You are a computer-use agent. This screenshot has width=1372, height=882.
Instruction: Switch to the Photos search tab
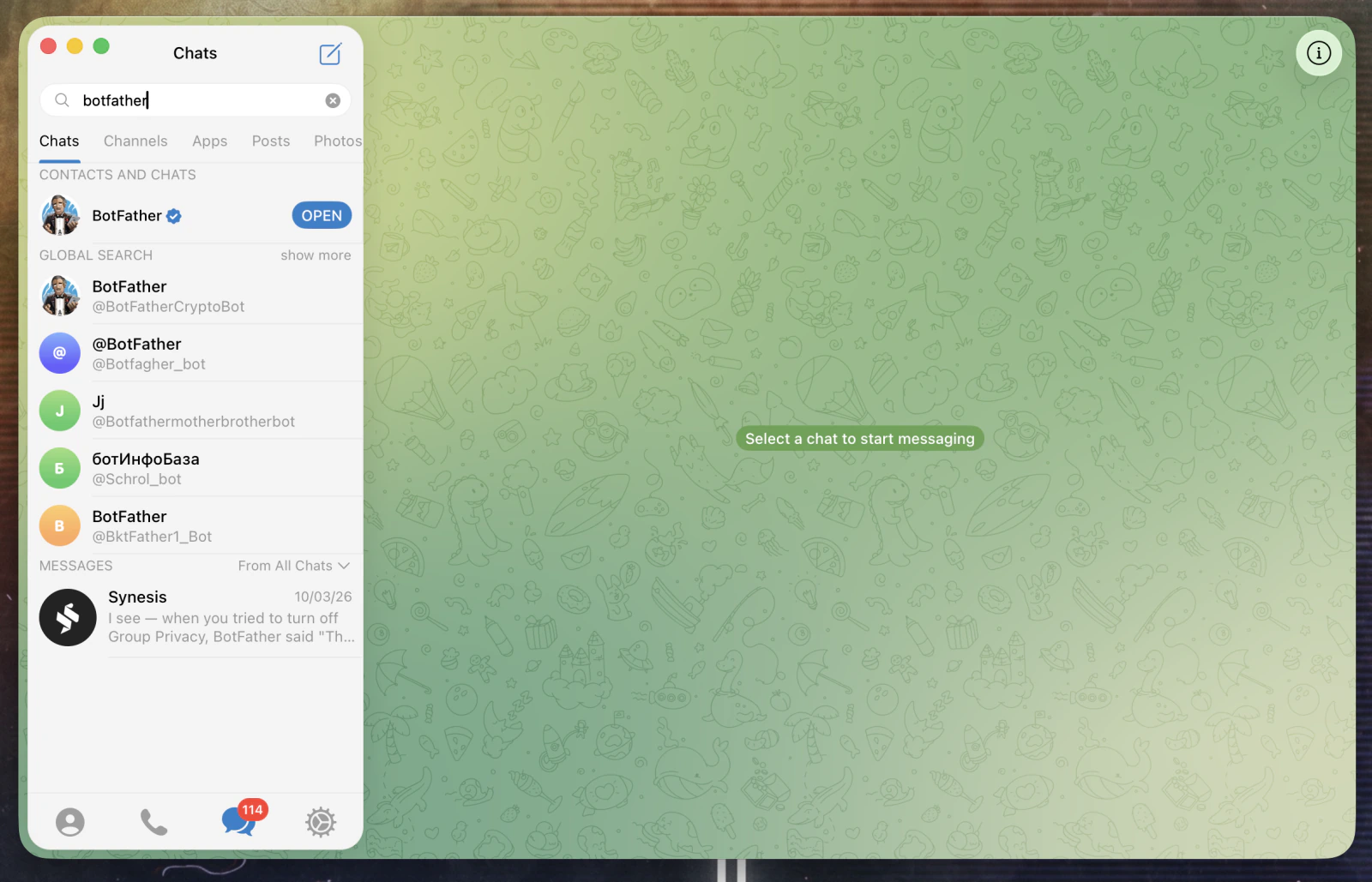click(x=338, y=141)
